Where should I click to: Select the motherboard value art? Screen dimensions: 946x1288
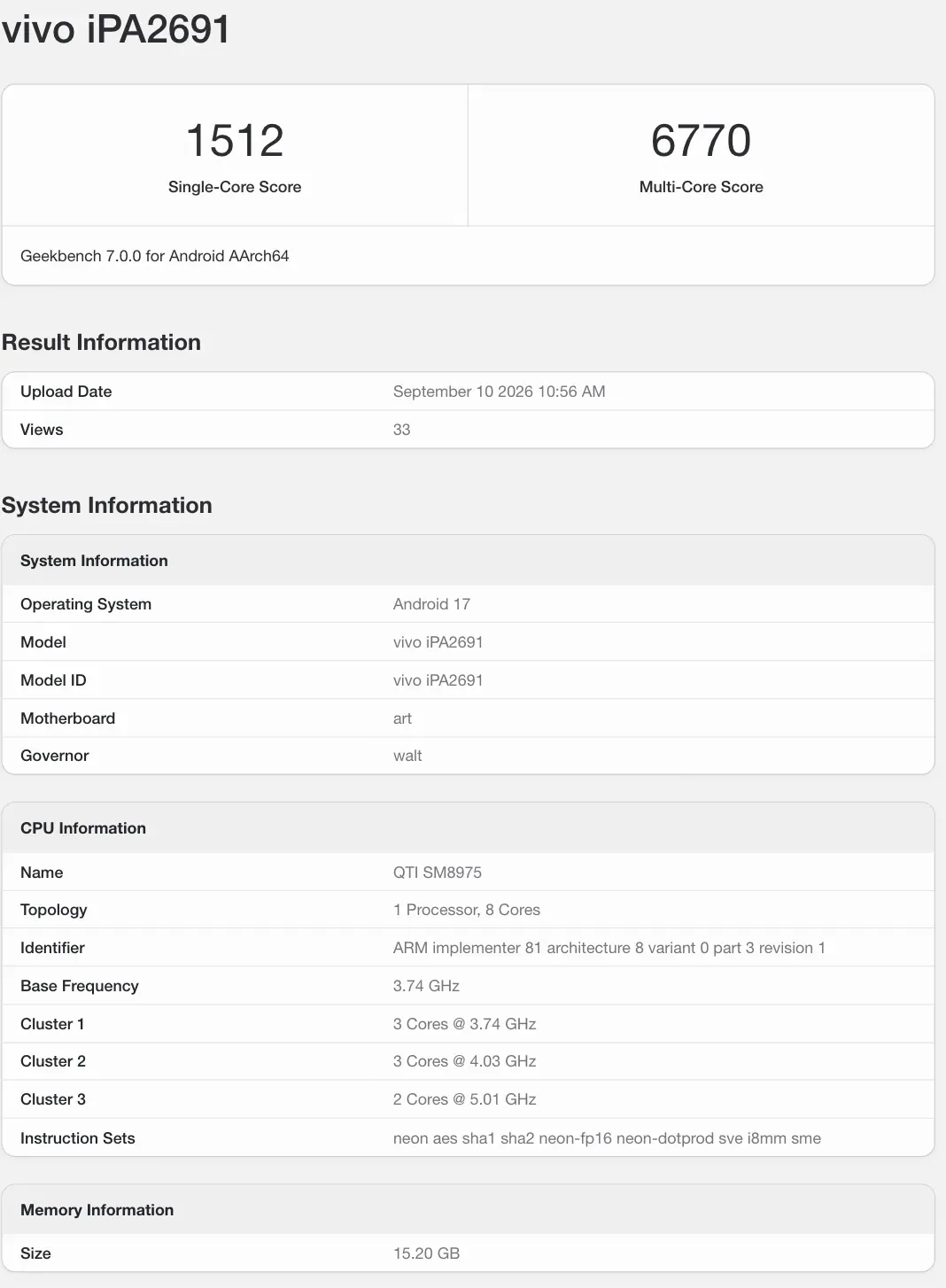tap(402, 718)
